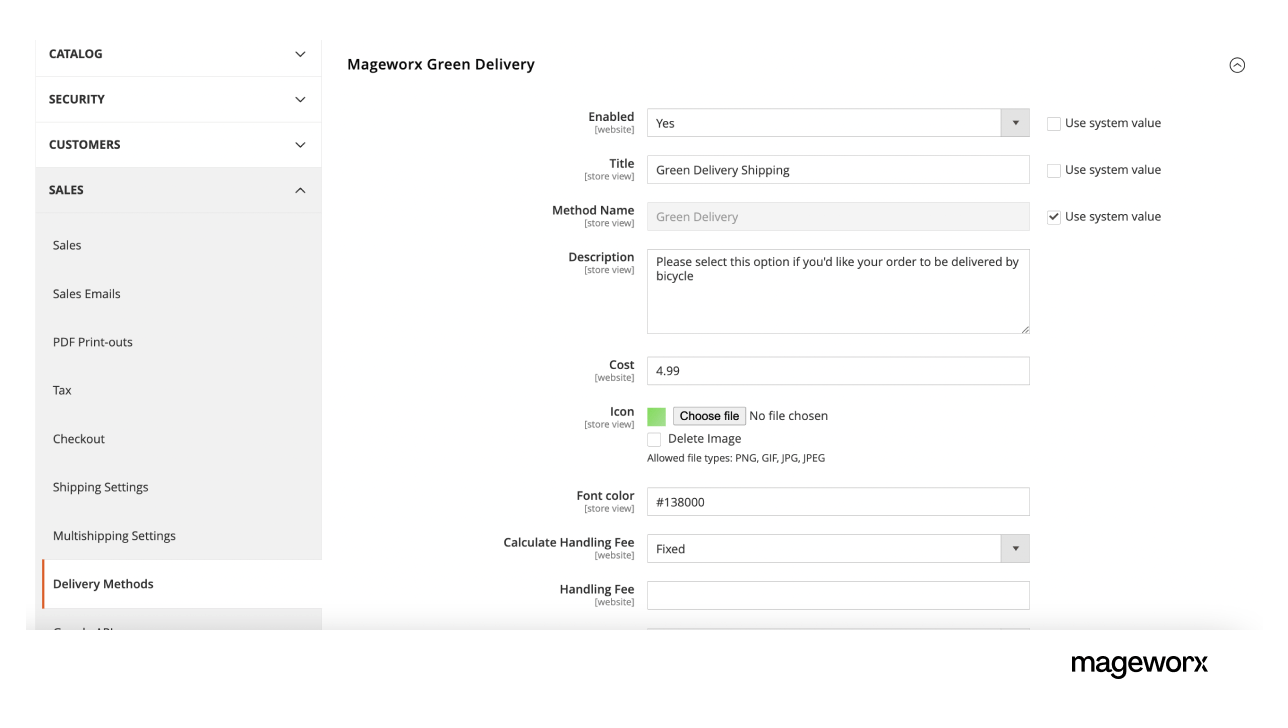Click the Handling Fee input field
Screen dimensions: 1288x728
point(838,595)
